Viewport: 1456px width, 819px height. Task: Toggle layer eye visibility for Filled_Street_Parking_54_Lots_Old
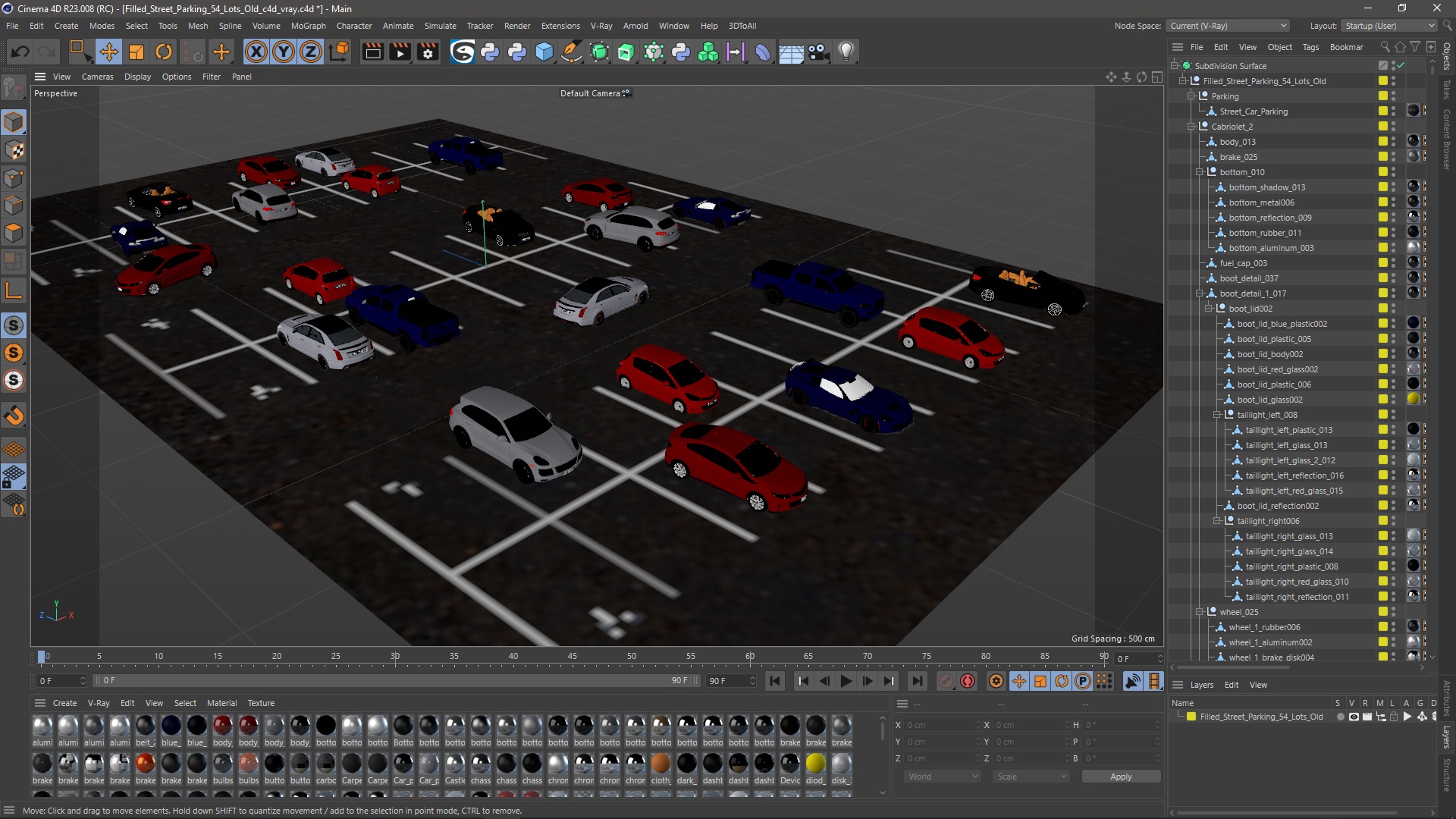pyautogui.click(x=1354, y=717)
